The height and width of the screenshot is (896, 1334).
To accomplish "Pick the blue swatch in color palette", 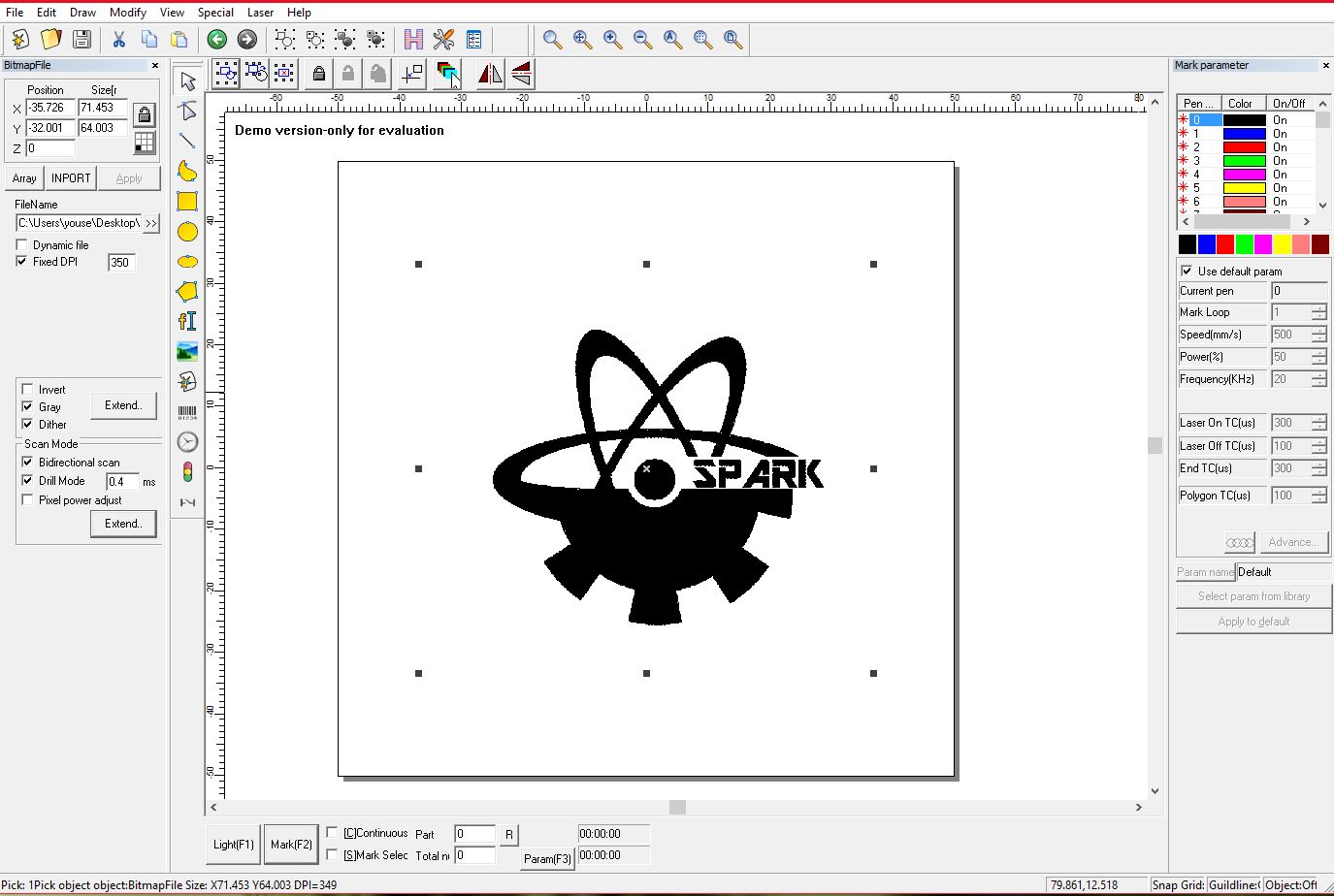I will 1206,244.
